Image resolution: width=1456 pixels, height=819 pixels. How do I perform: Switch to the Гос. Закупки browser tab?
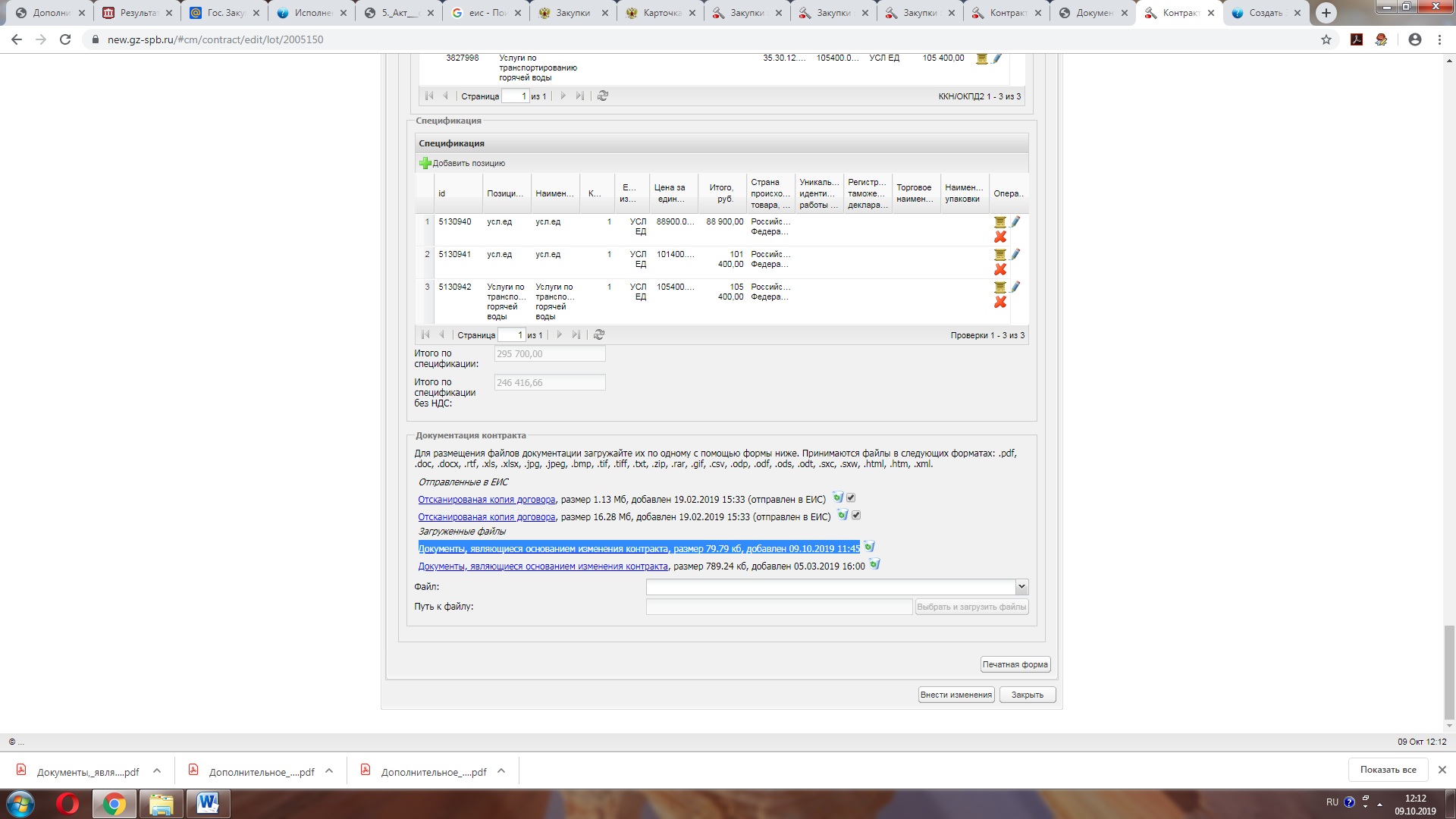224,13
